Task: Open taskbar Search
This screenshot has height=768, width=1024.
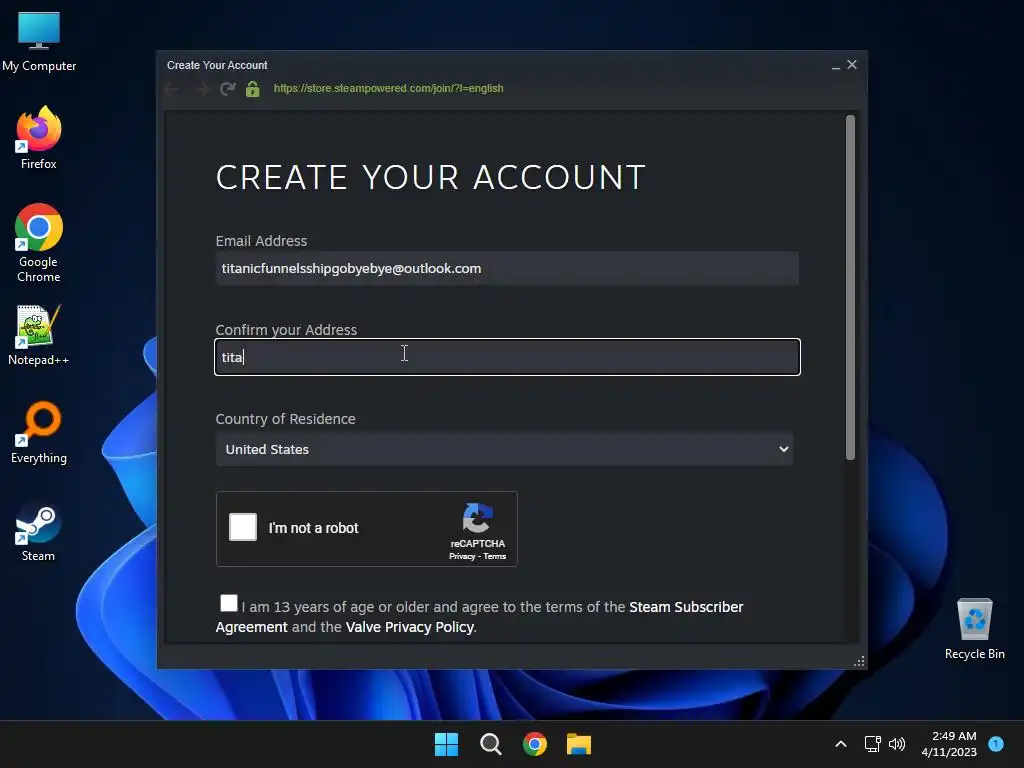Action: point(490,744)
